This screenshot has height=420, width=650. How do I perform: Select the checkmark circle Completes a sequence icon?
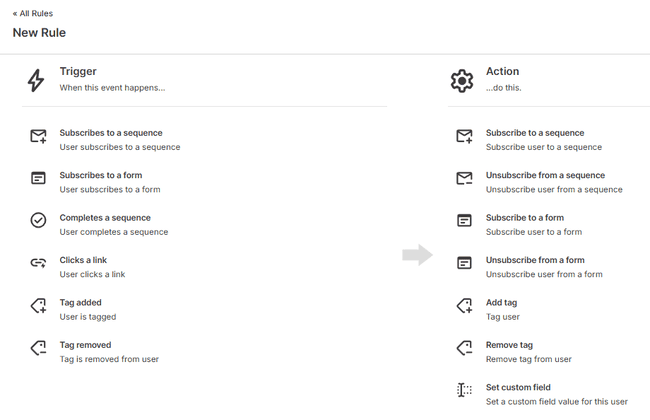[x=38, y=221]
